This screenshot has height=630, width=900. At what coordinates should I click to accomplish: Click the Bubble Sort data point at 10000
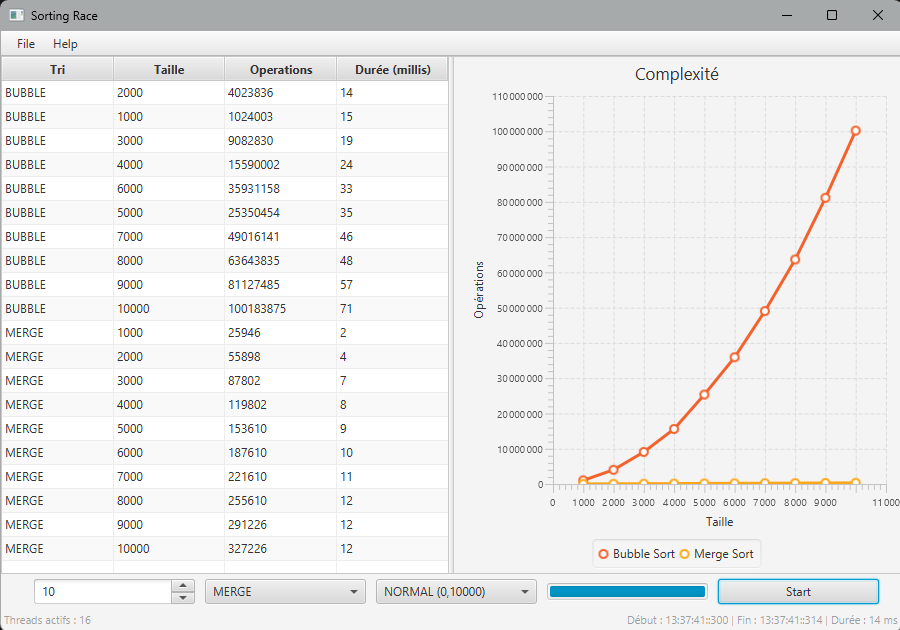(856, 131)
